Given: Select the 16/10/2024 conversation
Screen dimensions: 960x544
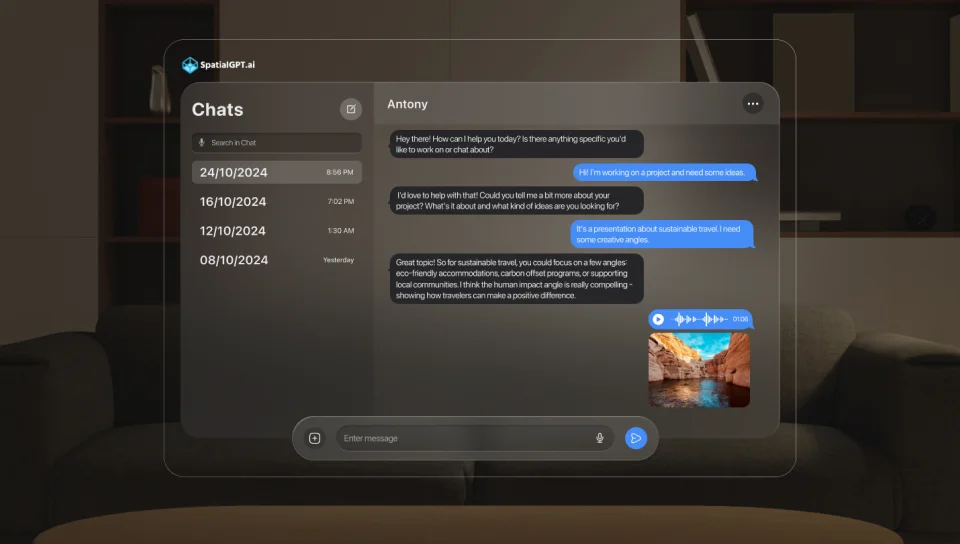Looking at the screenshot, I should (276, 201).
